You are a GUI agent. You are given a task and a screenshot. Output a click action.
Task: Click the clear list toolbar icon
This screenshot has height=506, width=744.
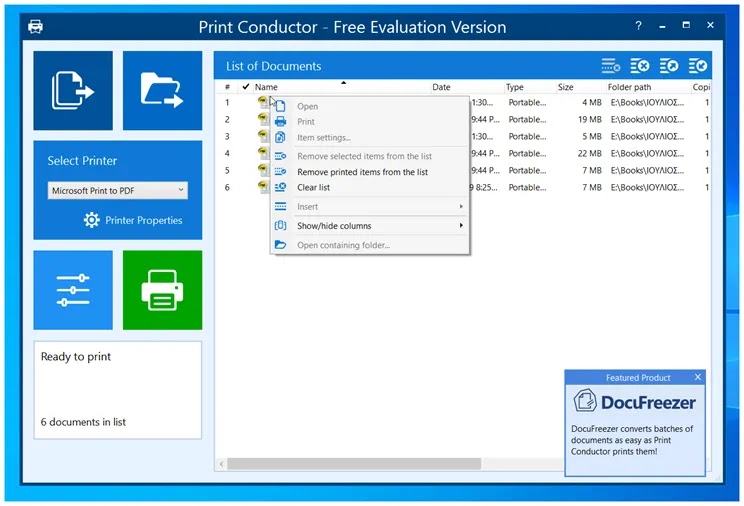point(640,66)
